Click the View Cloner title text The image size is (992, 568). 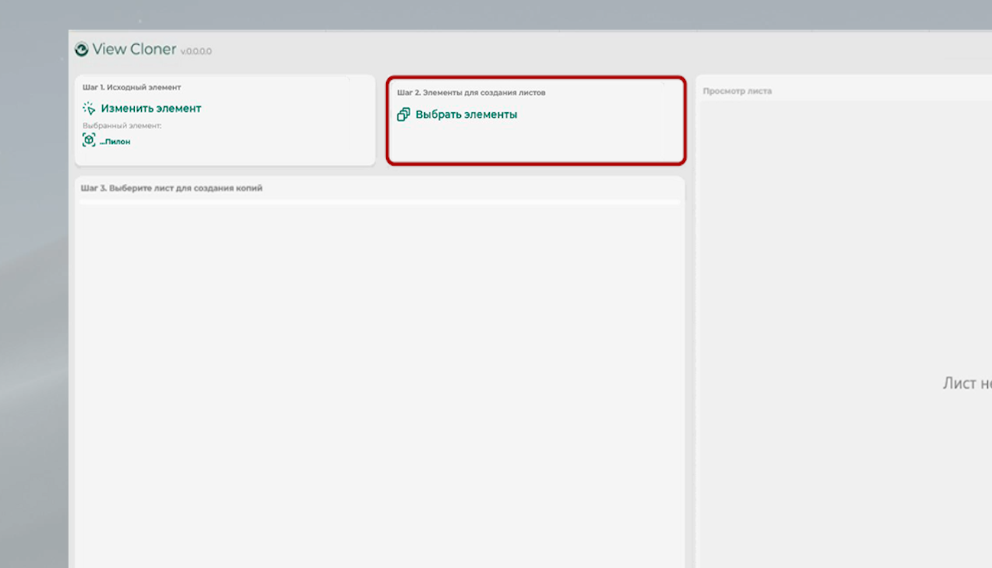tap(134, 49)
